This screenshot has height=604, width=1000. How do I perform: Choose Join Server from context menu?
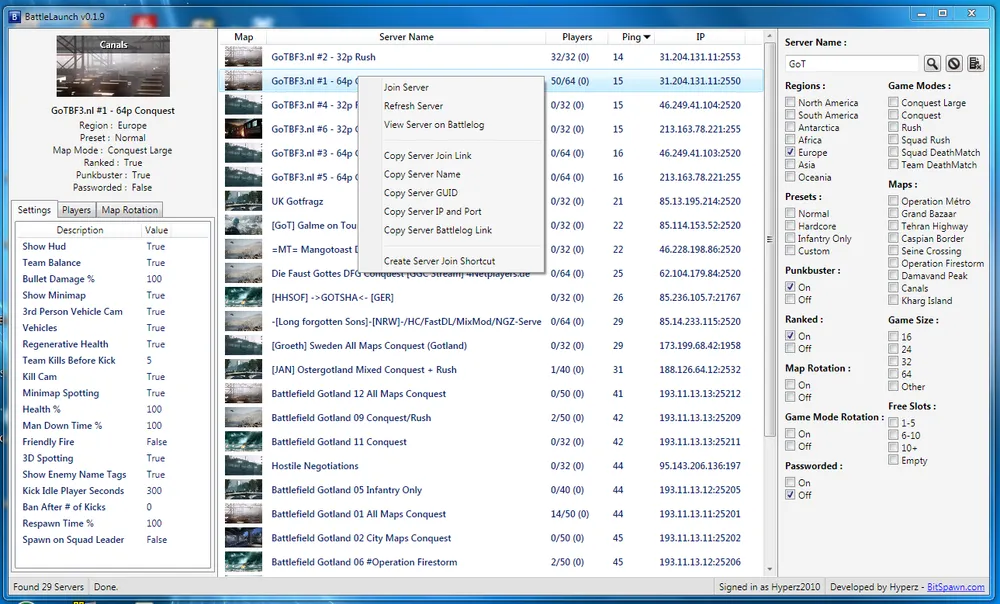(x=406, y=87)
